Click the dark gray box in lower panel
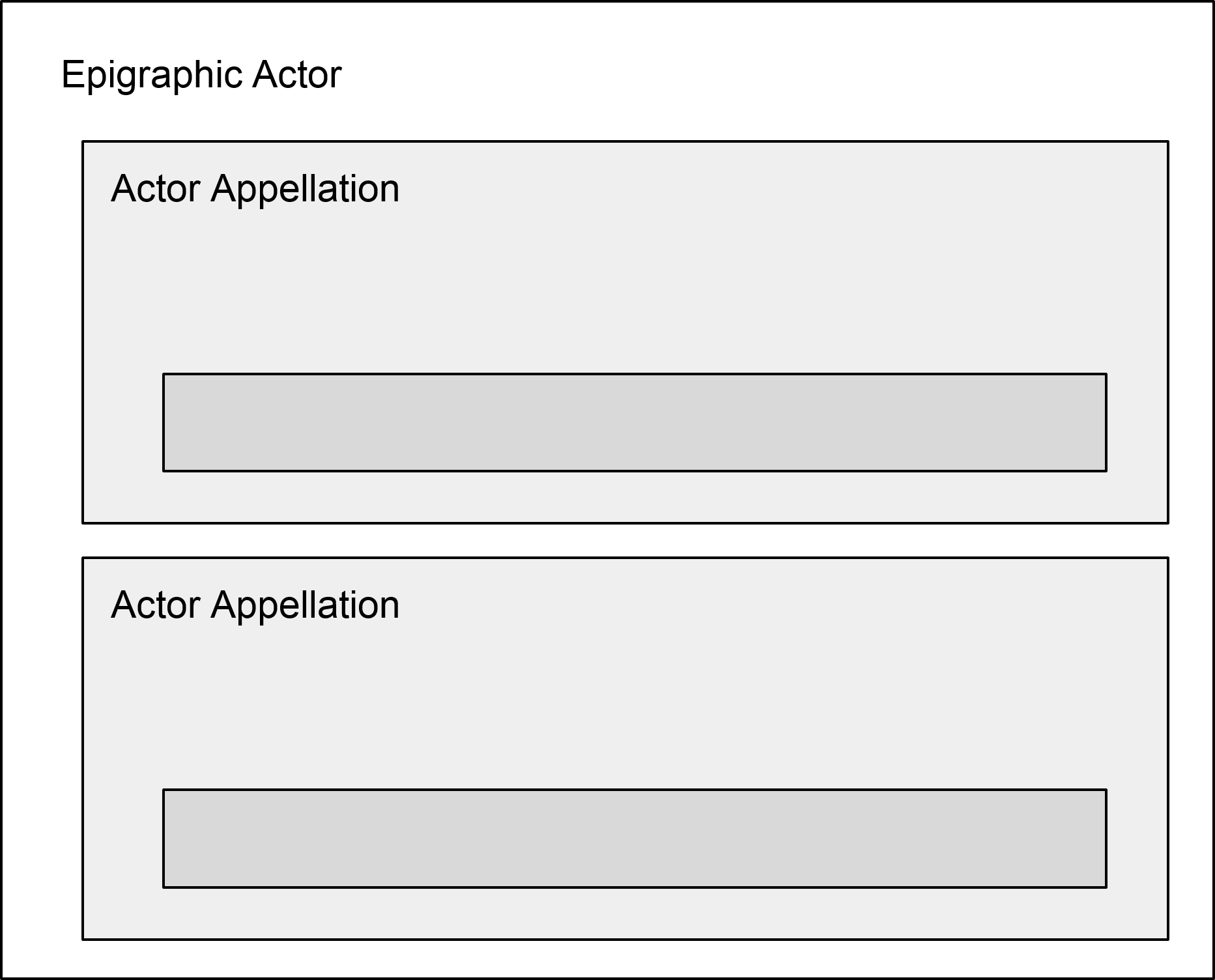 point(635,839)
